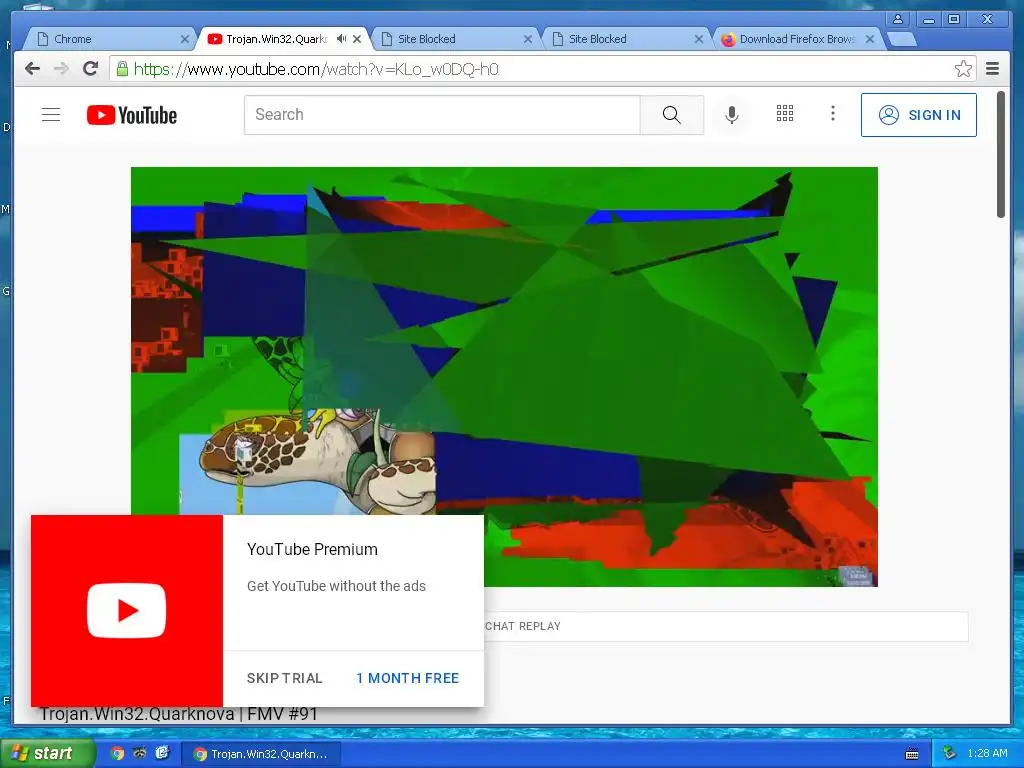Launch Chrome from quick launch

pyautogui.click(x=117, y=754)
